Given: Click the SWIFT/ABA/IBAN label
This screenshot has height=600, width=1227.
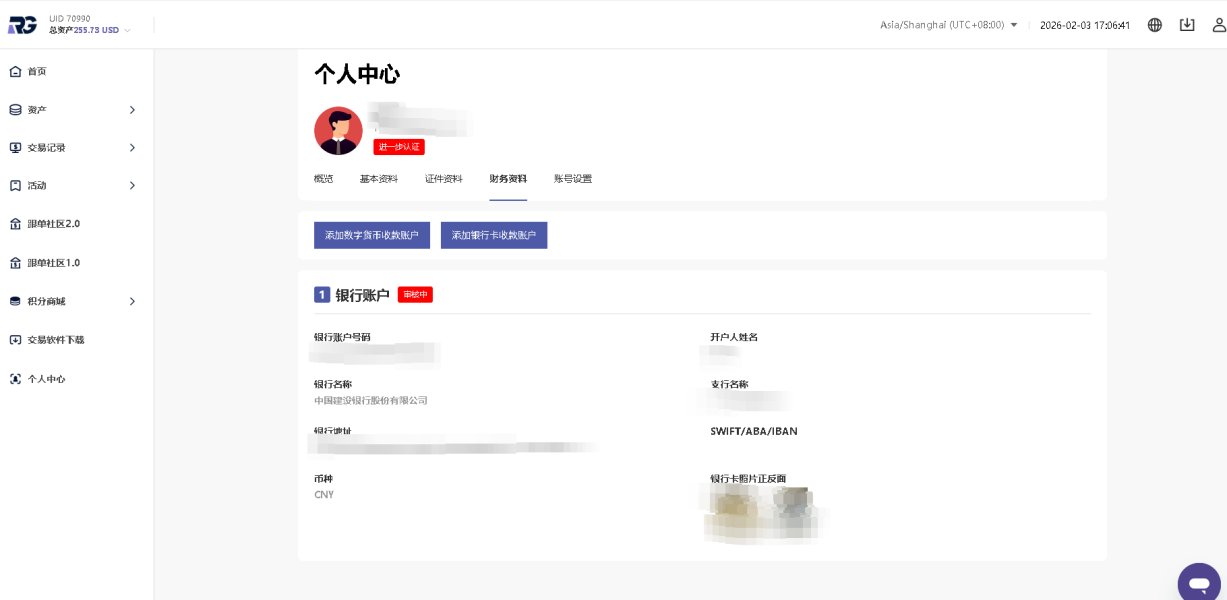Looking at the screenshot, I should pos(754,431).
